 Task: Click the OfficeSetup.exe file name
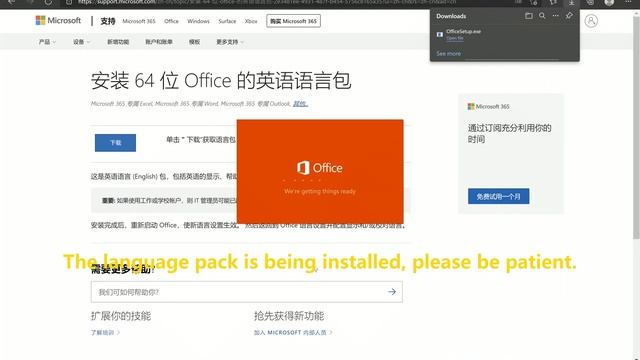(463, 31)
